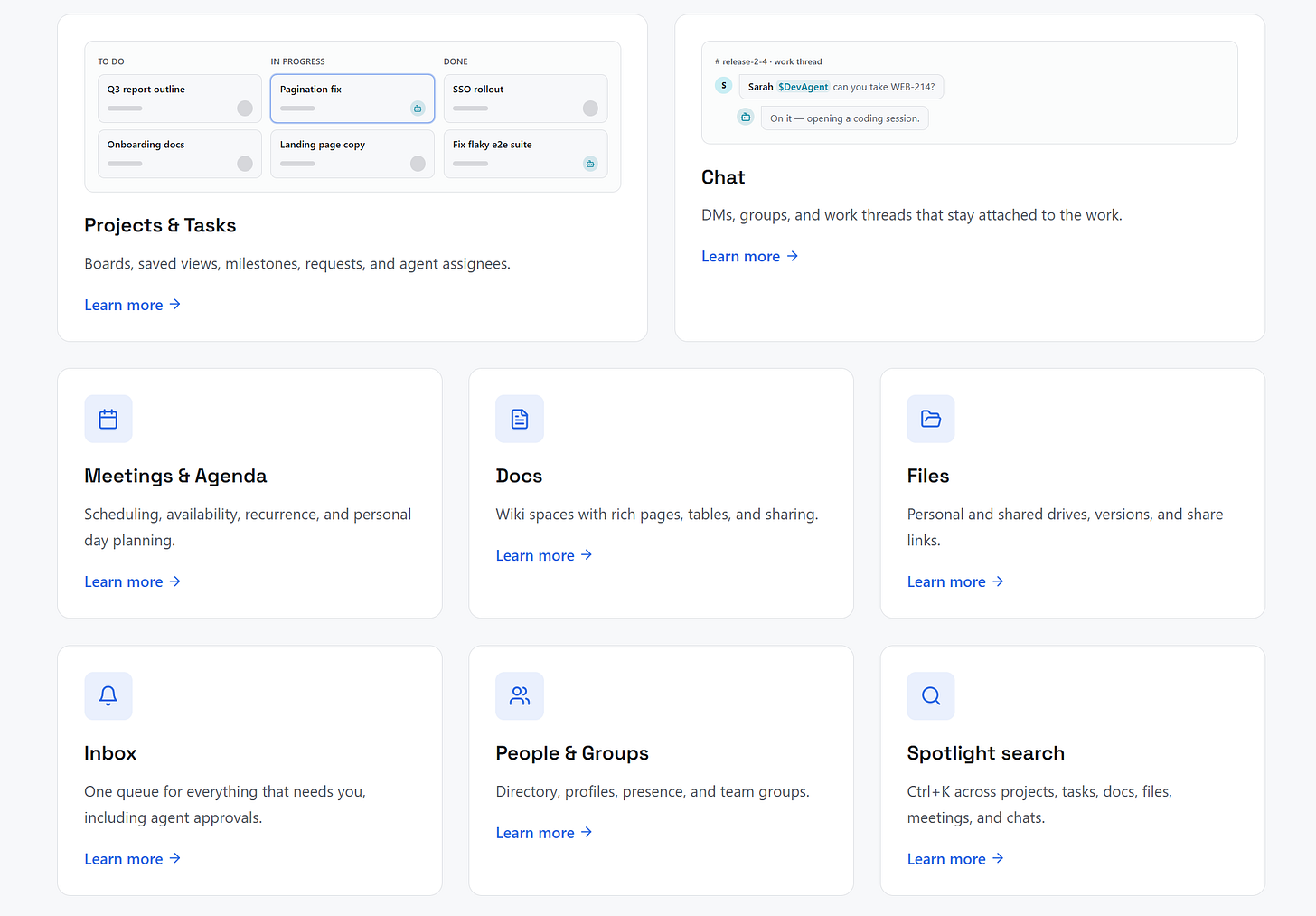1316x916 pixels.
Task: Open Learn more under Projects & Tasks
Action: click(x=133, y=305)
